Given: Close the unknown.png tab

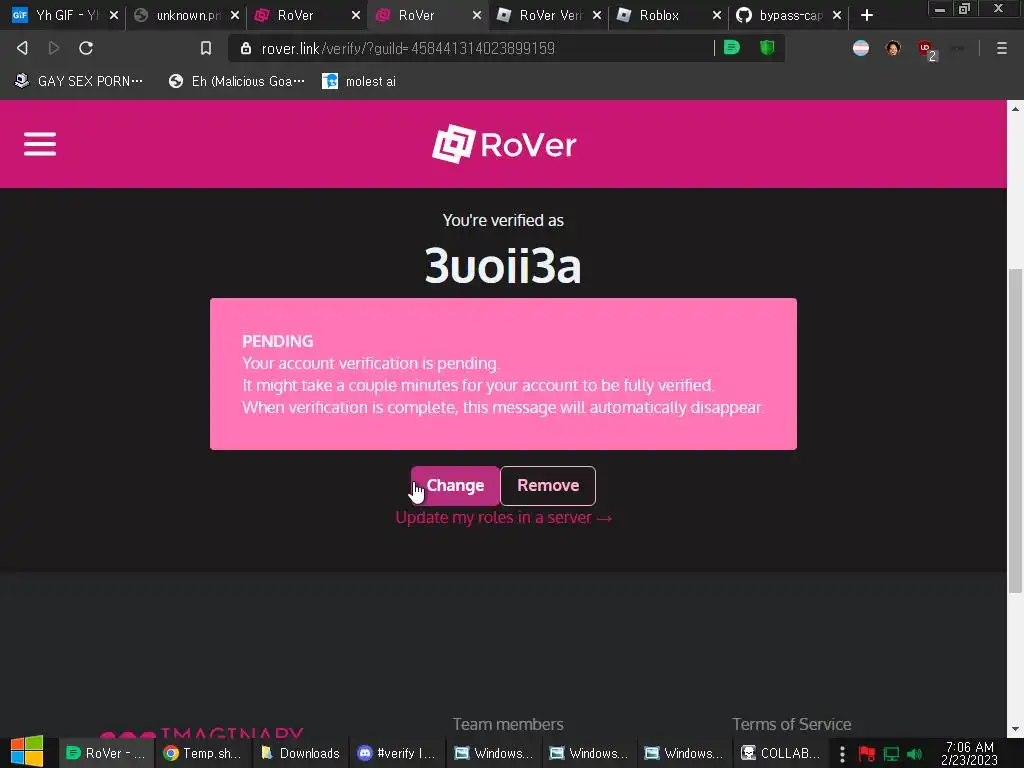Looking at the screenshot, I should [235, 15].
